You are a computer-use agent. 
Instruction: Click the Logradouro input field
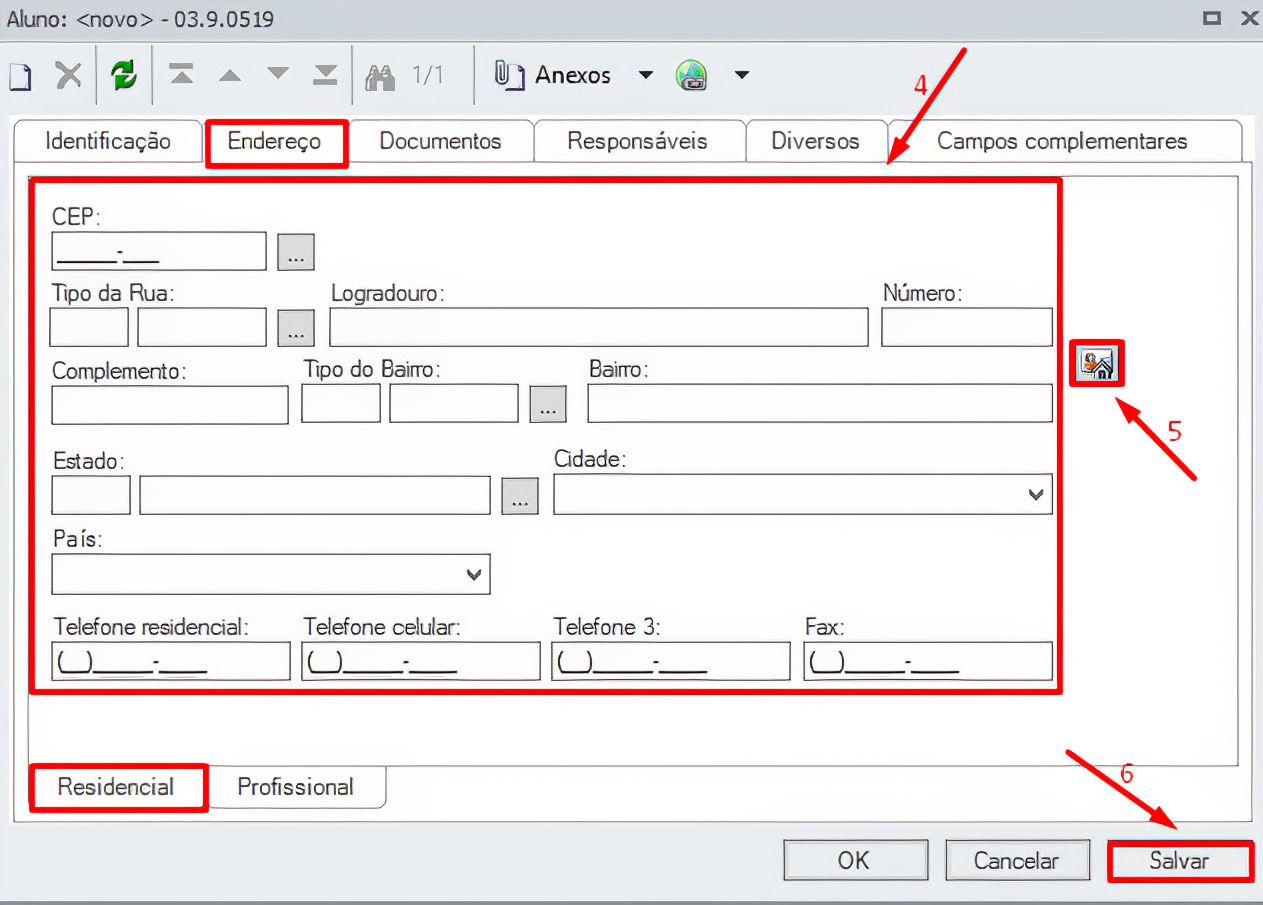pyautogui.click(x=598, y=327)
